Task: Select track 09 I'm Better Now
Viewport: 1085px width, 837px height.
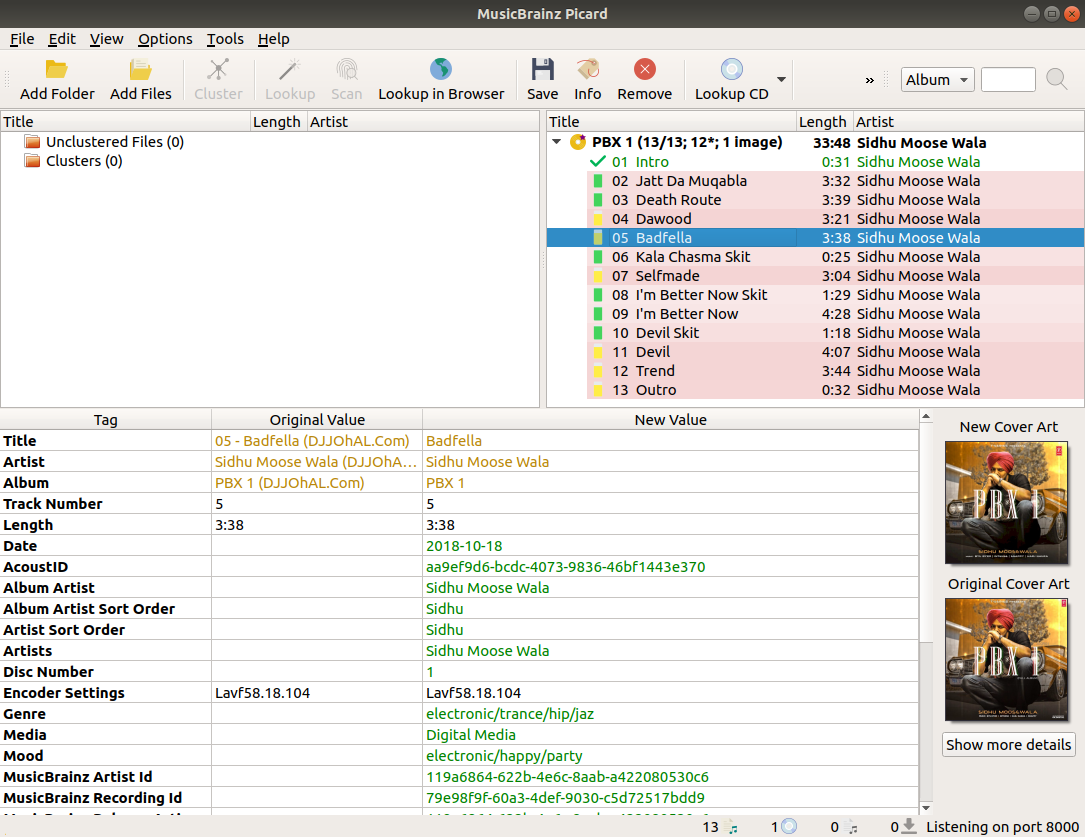Action: click(686, 314)
